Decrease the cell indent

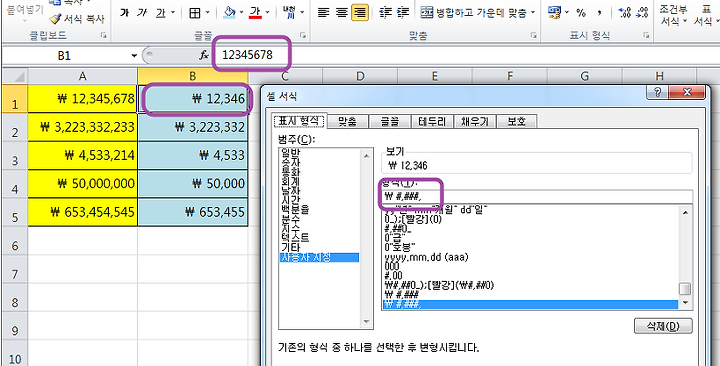click(385, 13)
